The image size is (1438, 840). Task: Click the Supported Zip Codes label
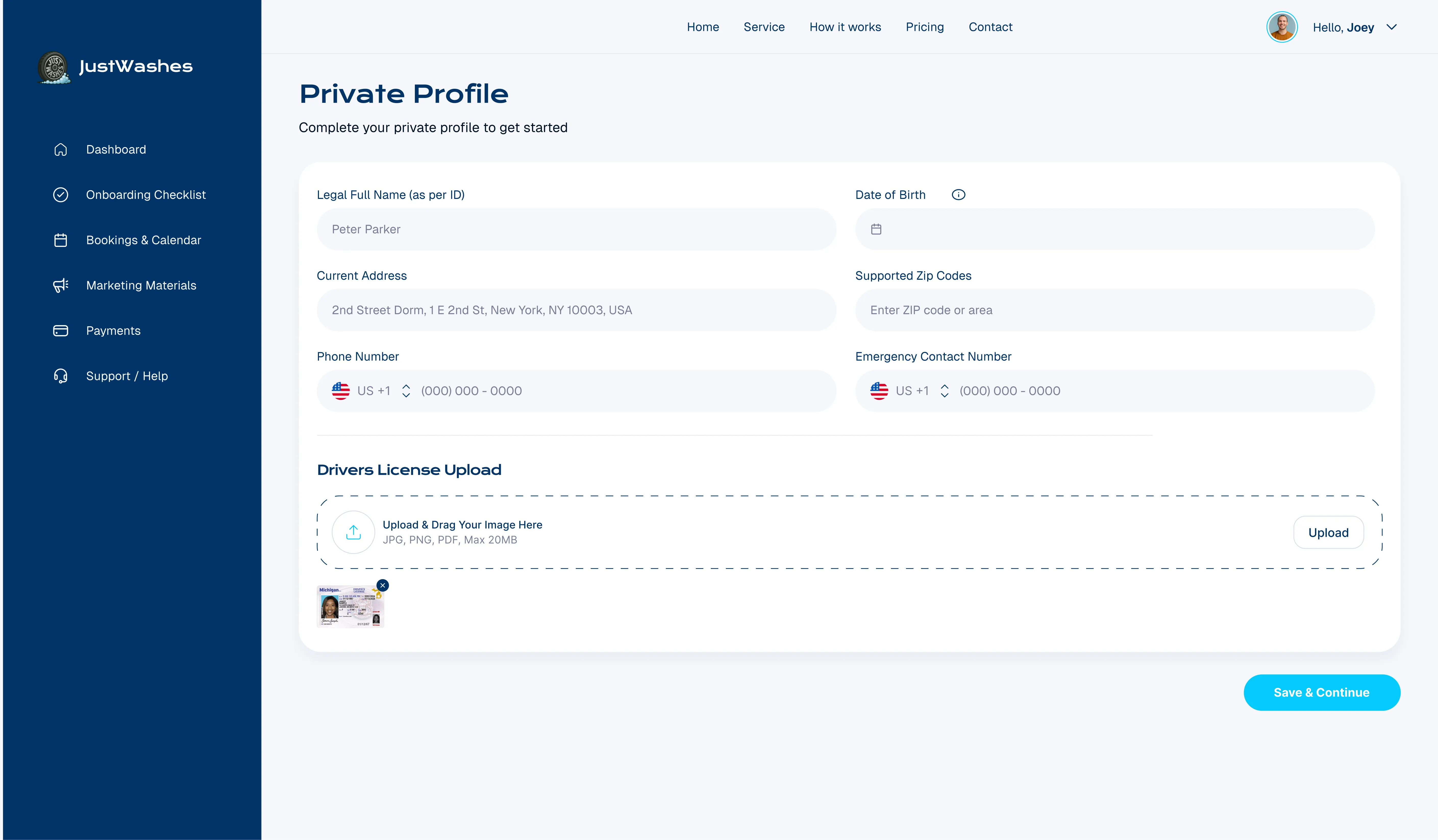913,276
